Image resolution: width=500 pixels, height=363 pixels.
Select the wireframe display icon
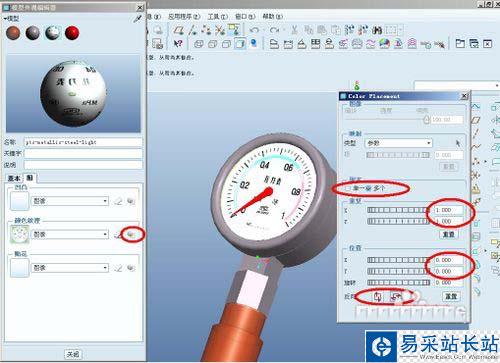[199, 44]
